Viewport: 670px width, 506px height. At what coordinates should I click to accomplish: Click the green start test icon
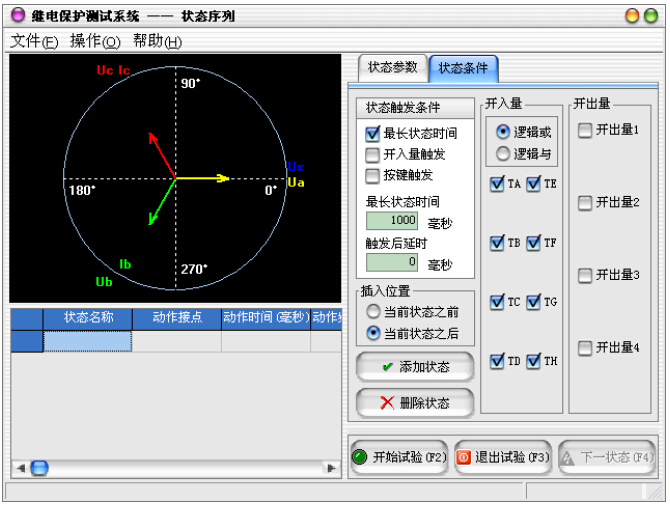pos(360,457)
